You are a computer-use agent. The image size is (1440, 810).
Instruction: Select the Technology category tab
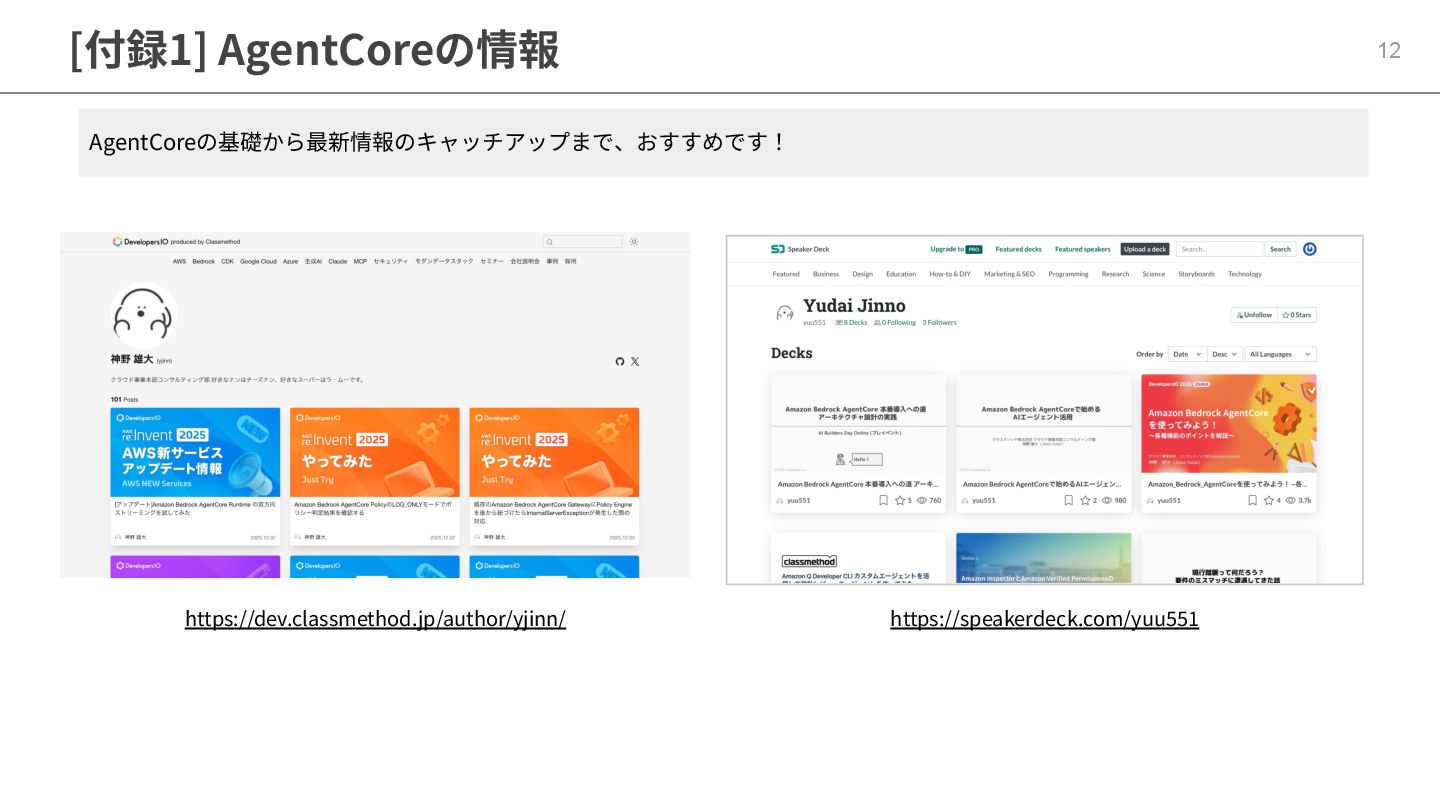click(1245, 274)
